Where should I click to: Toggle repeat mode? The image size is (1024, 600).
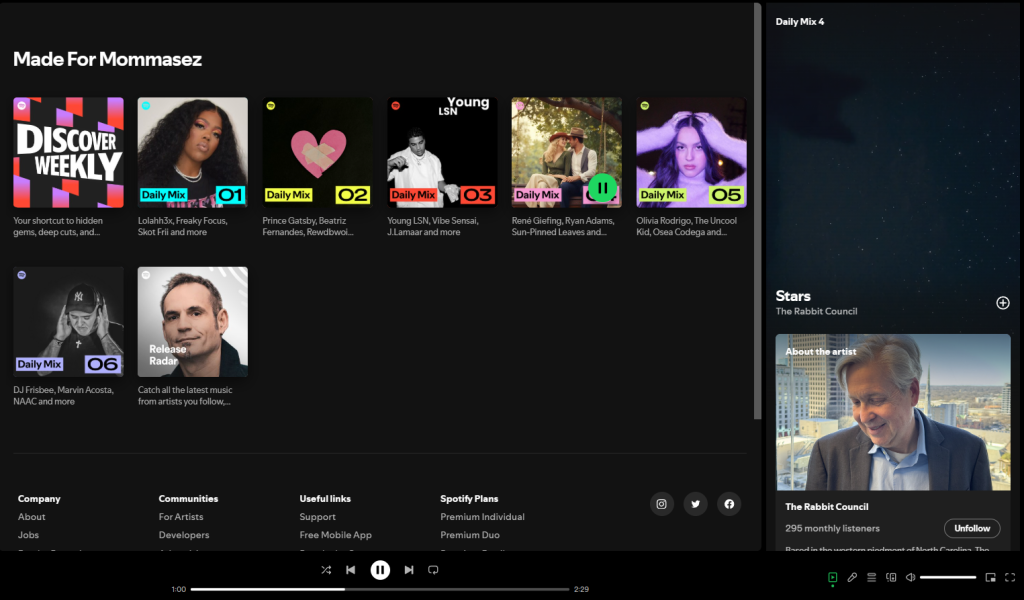click(x=433, y=570)
